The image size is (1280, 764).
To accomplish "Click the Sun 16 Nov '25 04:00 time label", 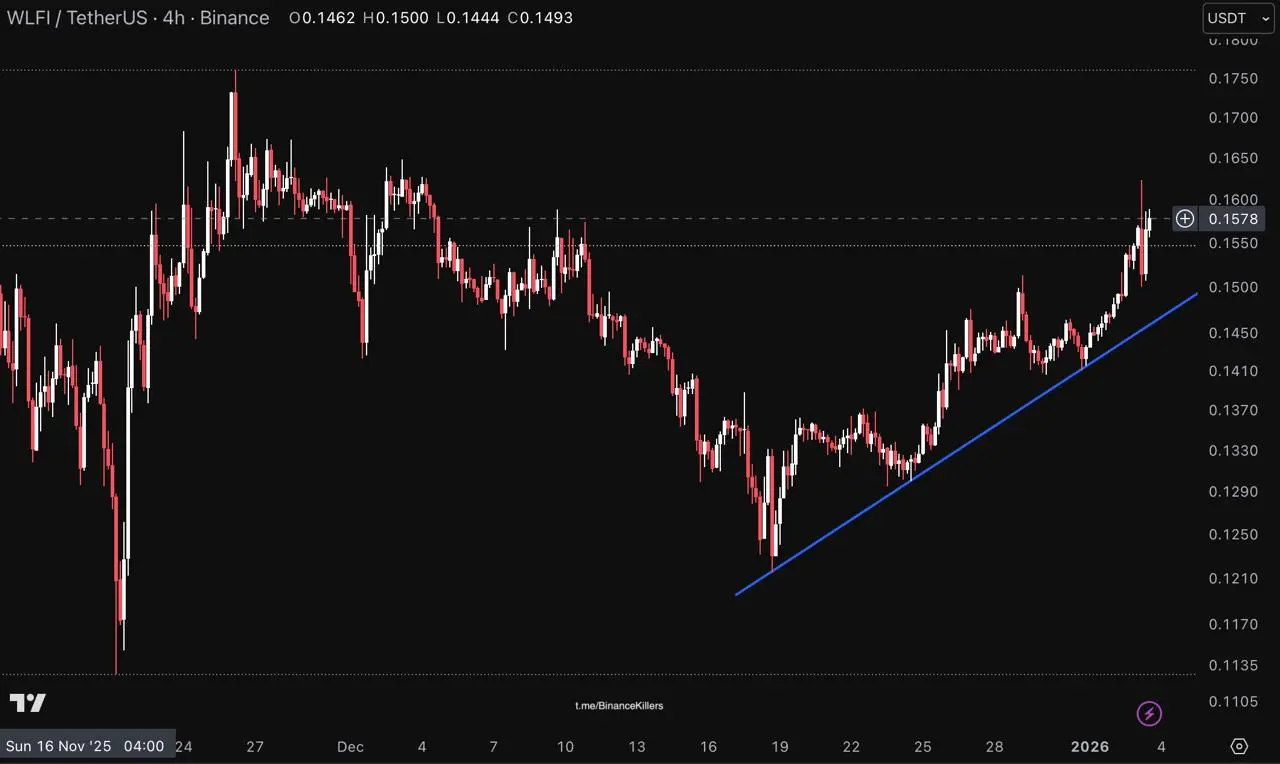I will (86, 746).
